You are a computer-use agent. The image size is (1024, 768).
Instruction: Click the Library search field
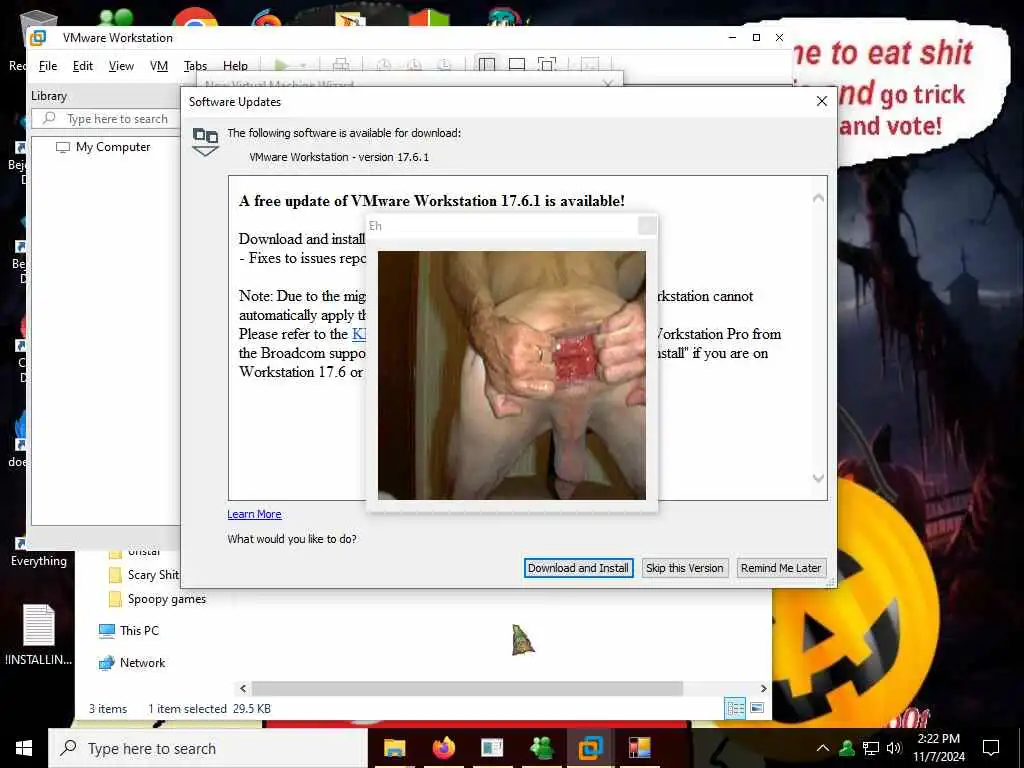click(x=106, y=119)
